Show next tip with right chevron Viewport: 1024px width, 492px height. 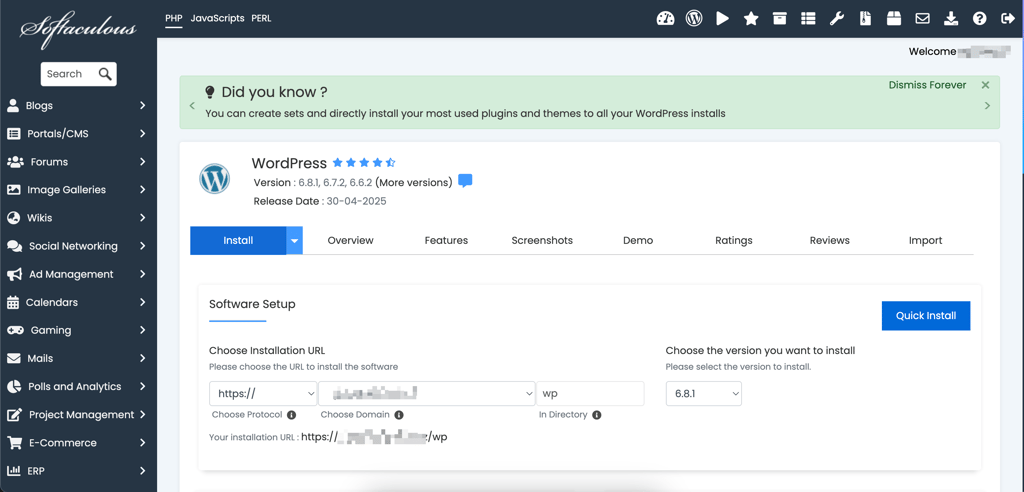click(987, 106)
